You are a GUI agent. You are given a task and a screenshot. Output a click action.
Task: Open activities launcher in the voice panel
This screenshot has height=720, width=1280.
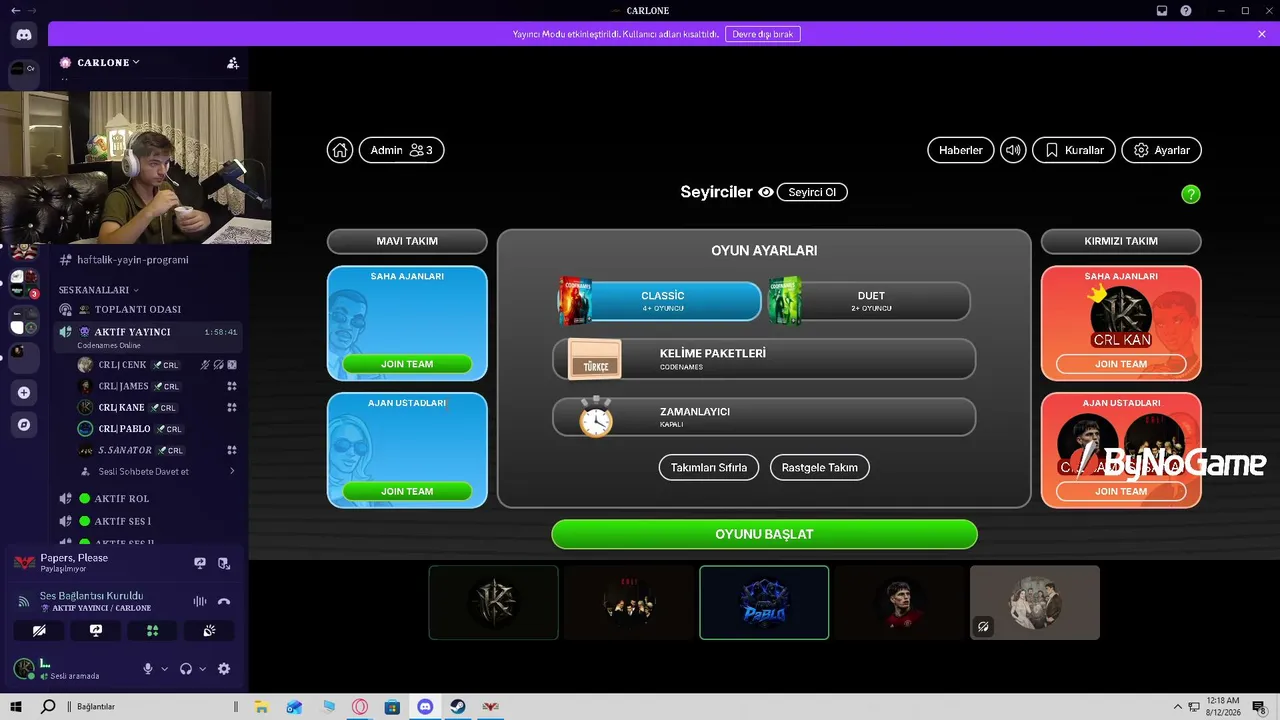coord(152,630)
